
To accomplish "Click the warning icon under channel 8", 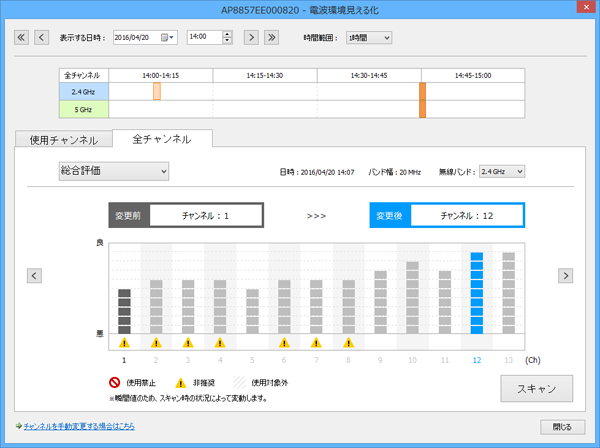I will (x=348, y=343).
